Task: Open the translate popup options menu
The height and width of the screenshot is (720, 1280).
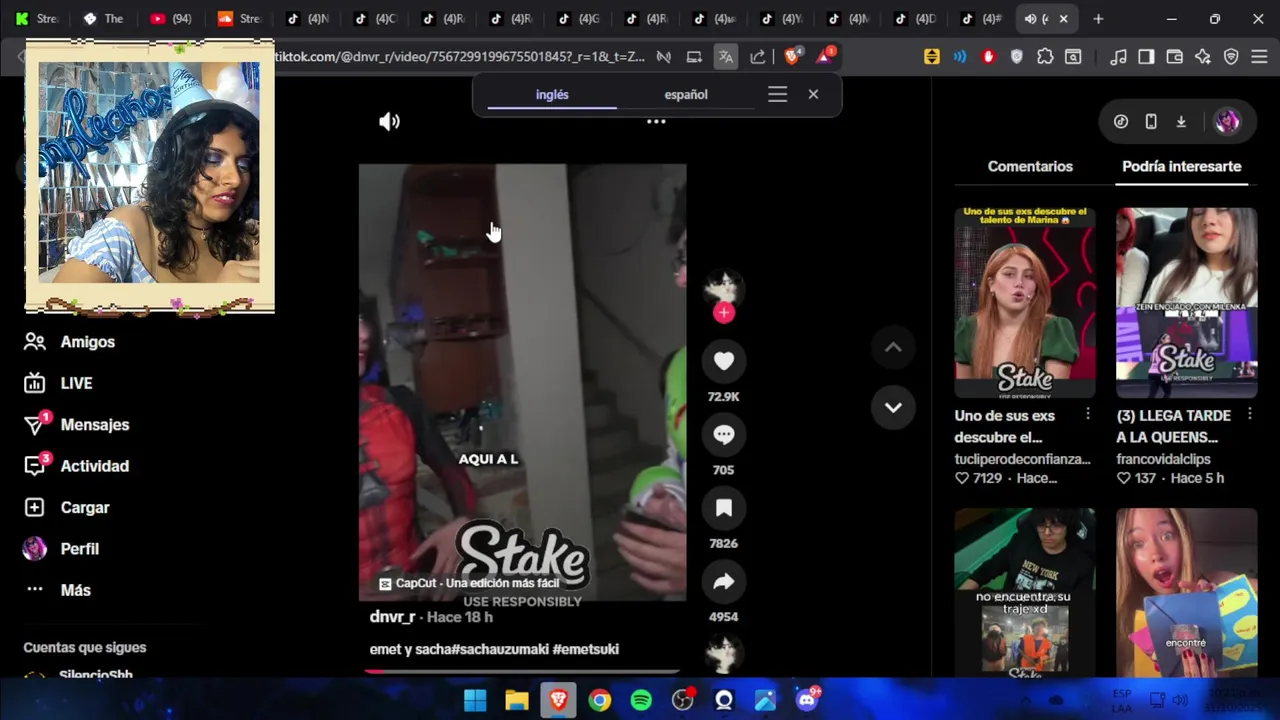Action: pos(777,94)
